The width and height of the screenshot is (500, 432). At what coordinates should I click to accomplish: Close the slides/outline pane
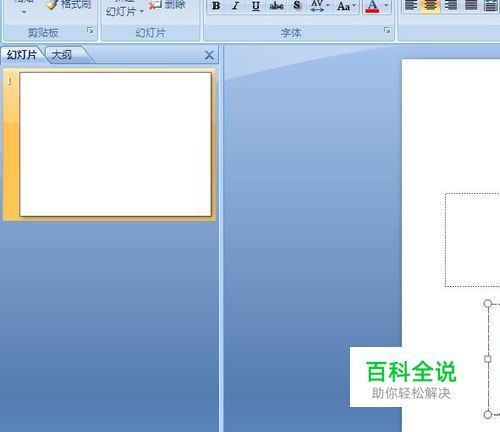pyautogui.click(x=209, y=55)
